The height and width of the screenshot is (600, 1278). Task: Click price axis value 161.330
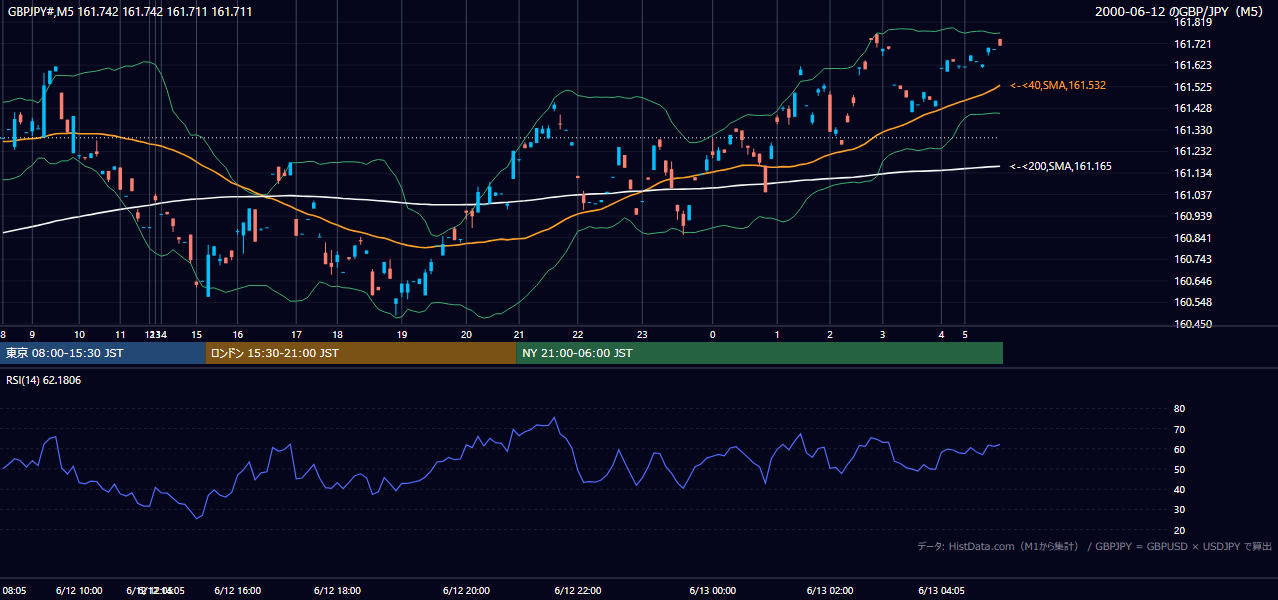pyautogui.click(x=1192, y=130)
